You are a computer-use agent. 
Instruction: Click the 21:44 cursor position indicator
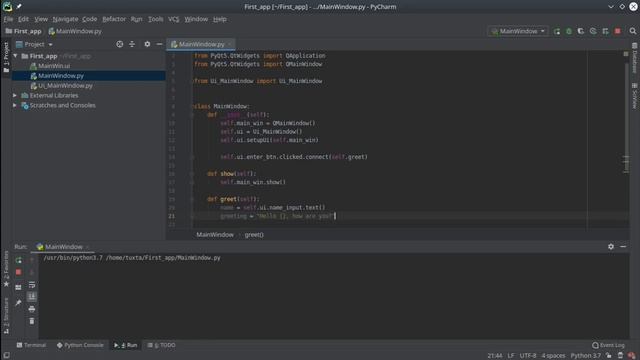coord(495,356)
